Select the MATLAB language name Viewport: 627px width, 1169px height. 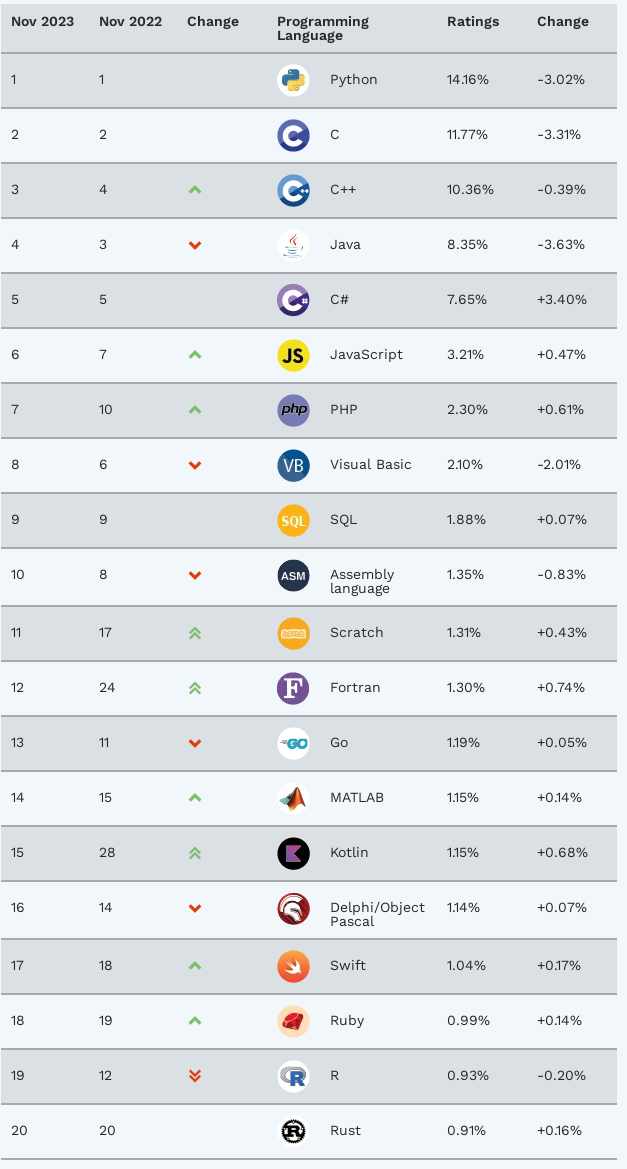358,798
